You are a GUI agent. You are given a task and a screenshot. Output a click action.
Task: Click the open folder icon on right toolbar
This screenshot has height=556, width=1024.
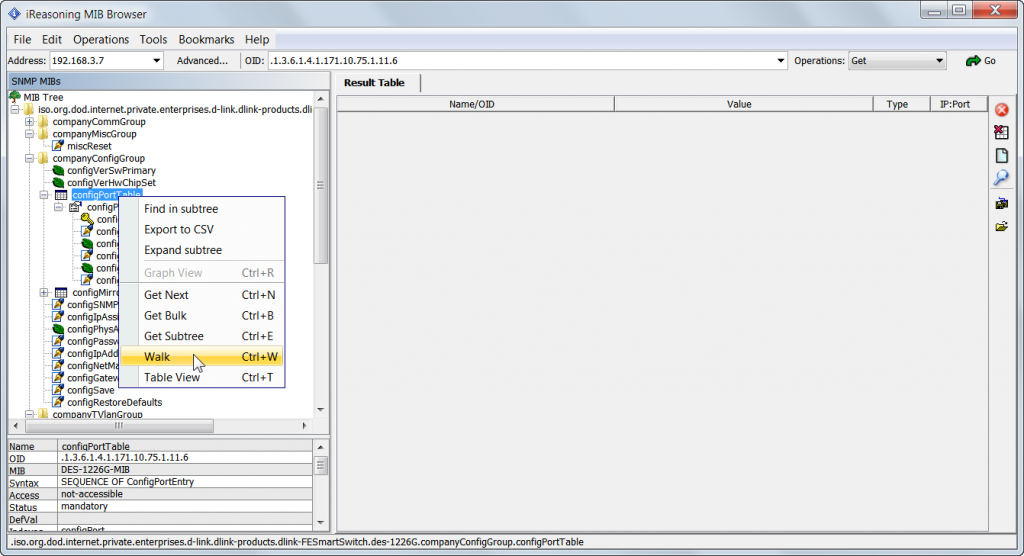pyautogui.click(x=1001, y=227)
